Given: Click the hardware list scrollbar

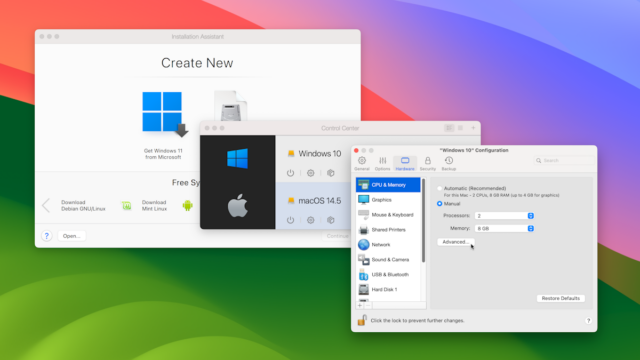Looking at the screenshot, I should click(x=423, y=220).
